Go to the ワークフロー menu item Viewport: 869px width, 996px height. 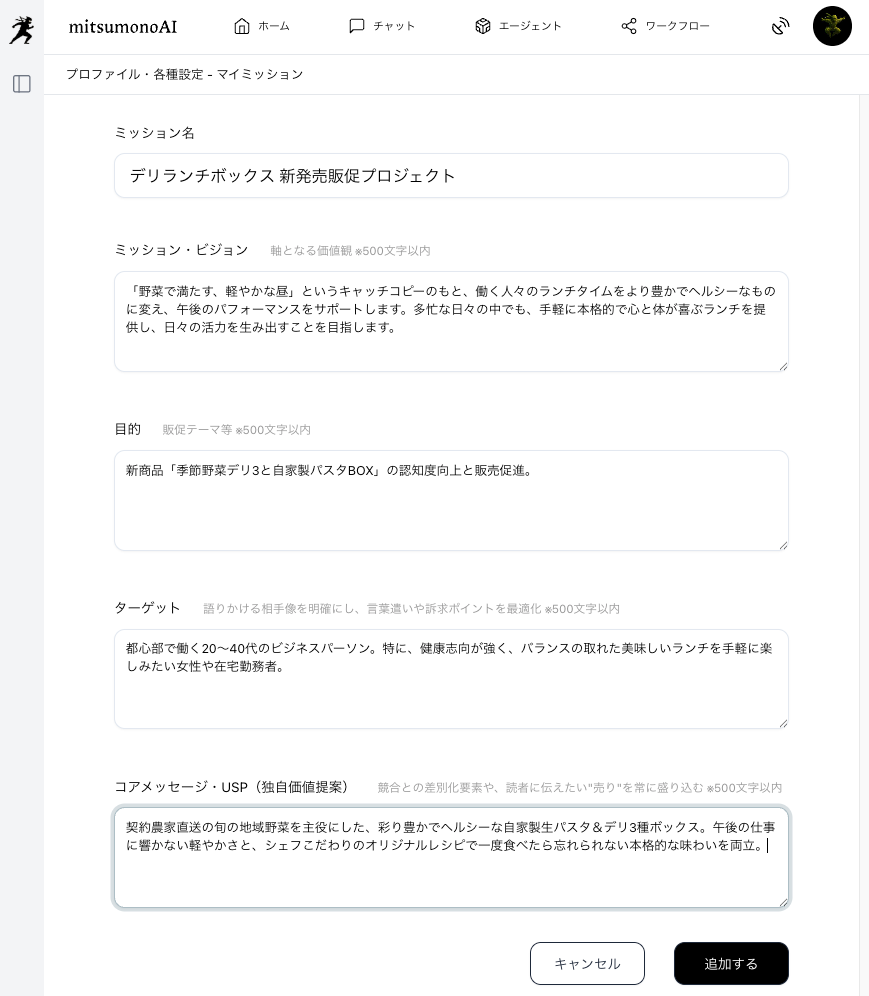pyautogui.click(x=677, y=26)
